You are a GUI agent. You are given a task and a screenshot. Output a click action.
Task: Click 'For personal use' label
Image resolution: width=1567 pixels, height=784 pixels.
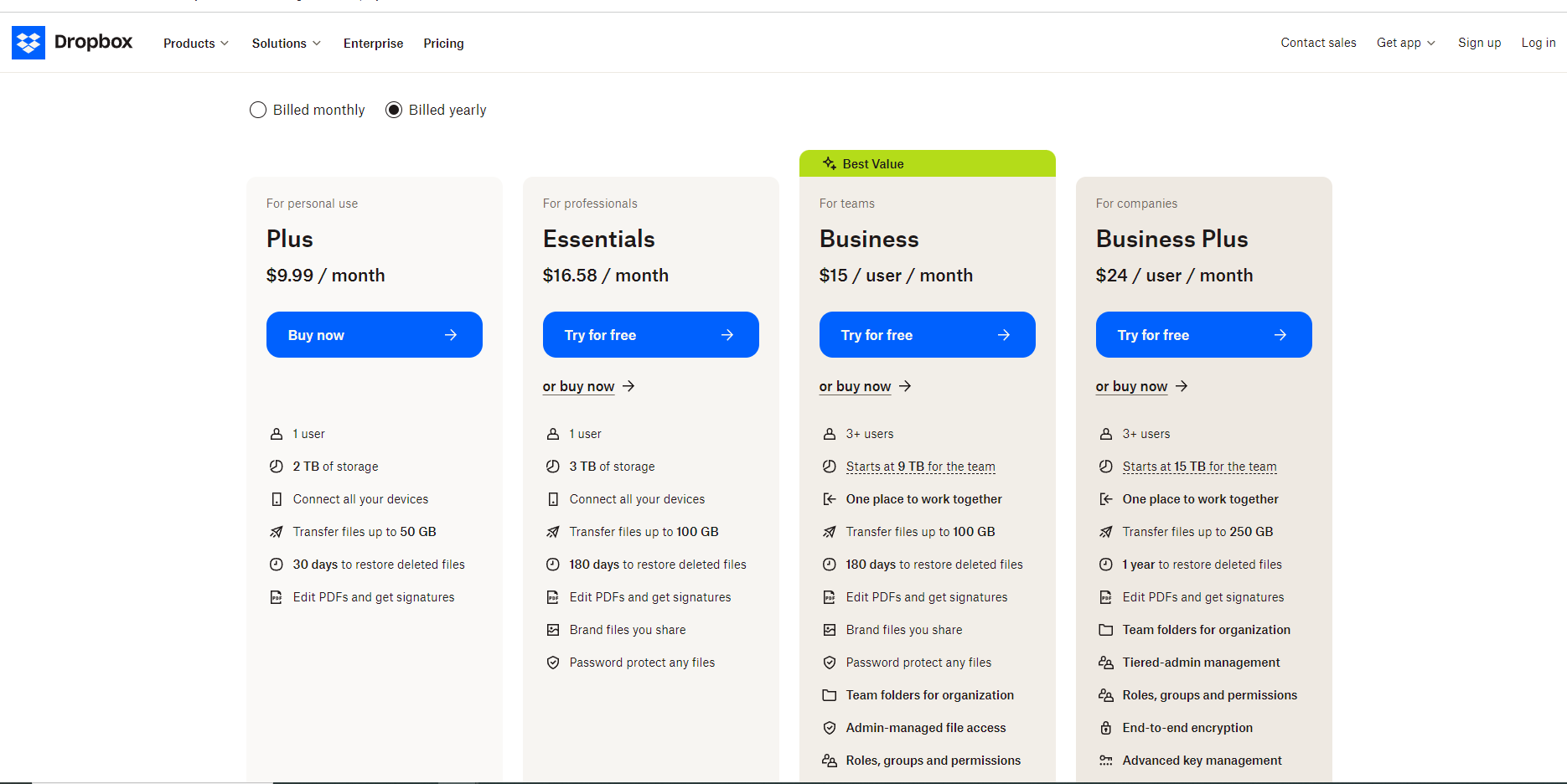point(312,204)
